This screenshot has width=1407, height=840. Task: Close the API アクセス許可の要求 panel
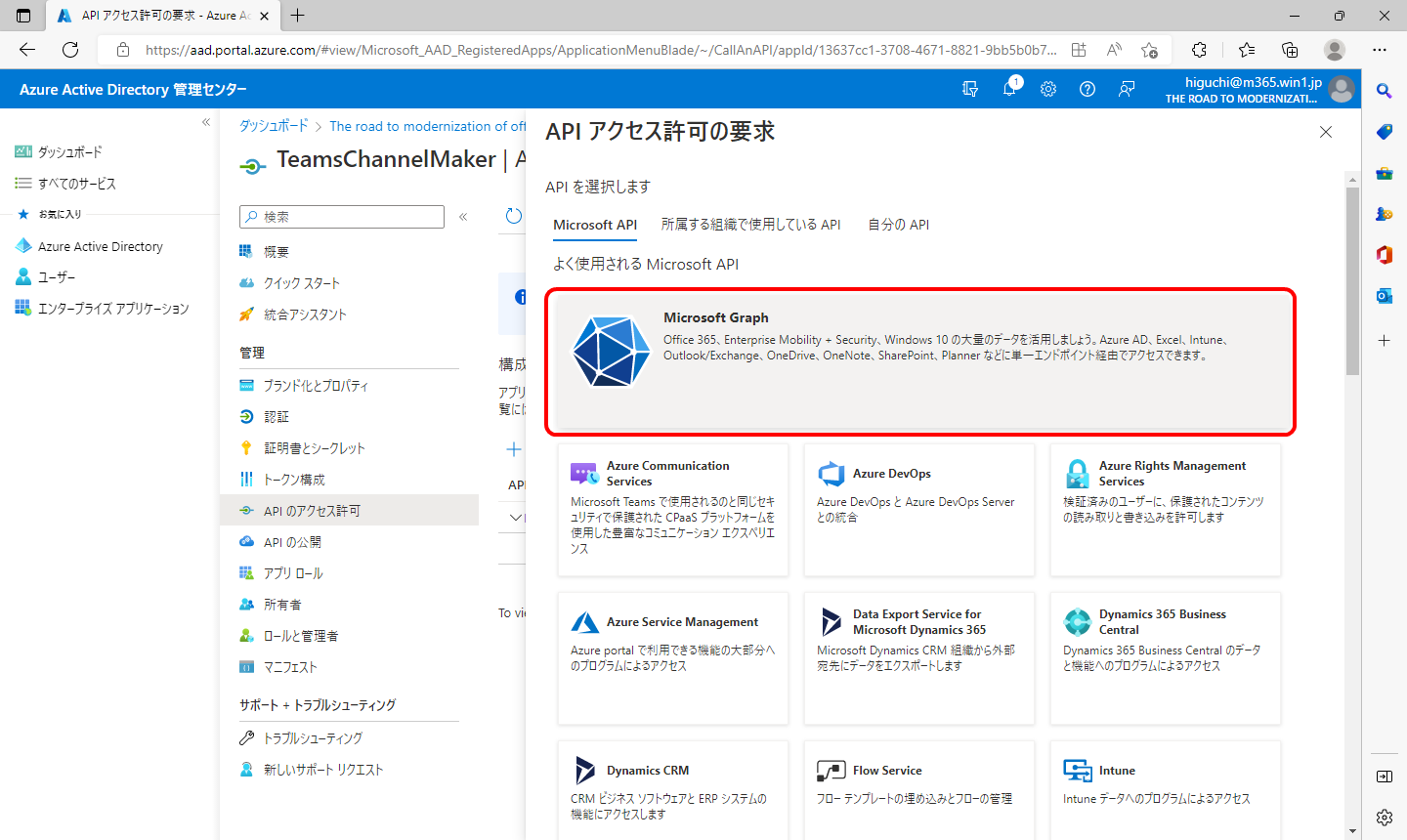coord(1326,132)
